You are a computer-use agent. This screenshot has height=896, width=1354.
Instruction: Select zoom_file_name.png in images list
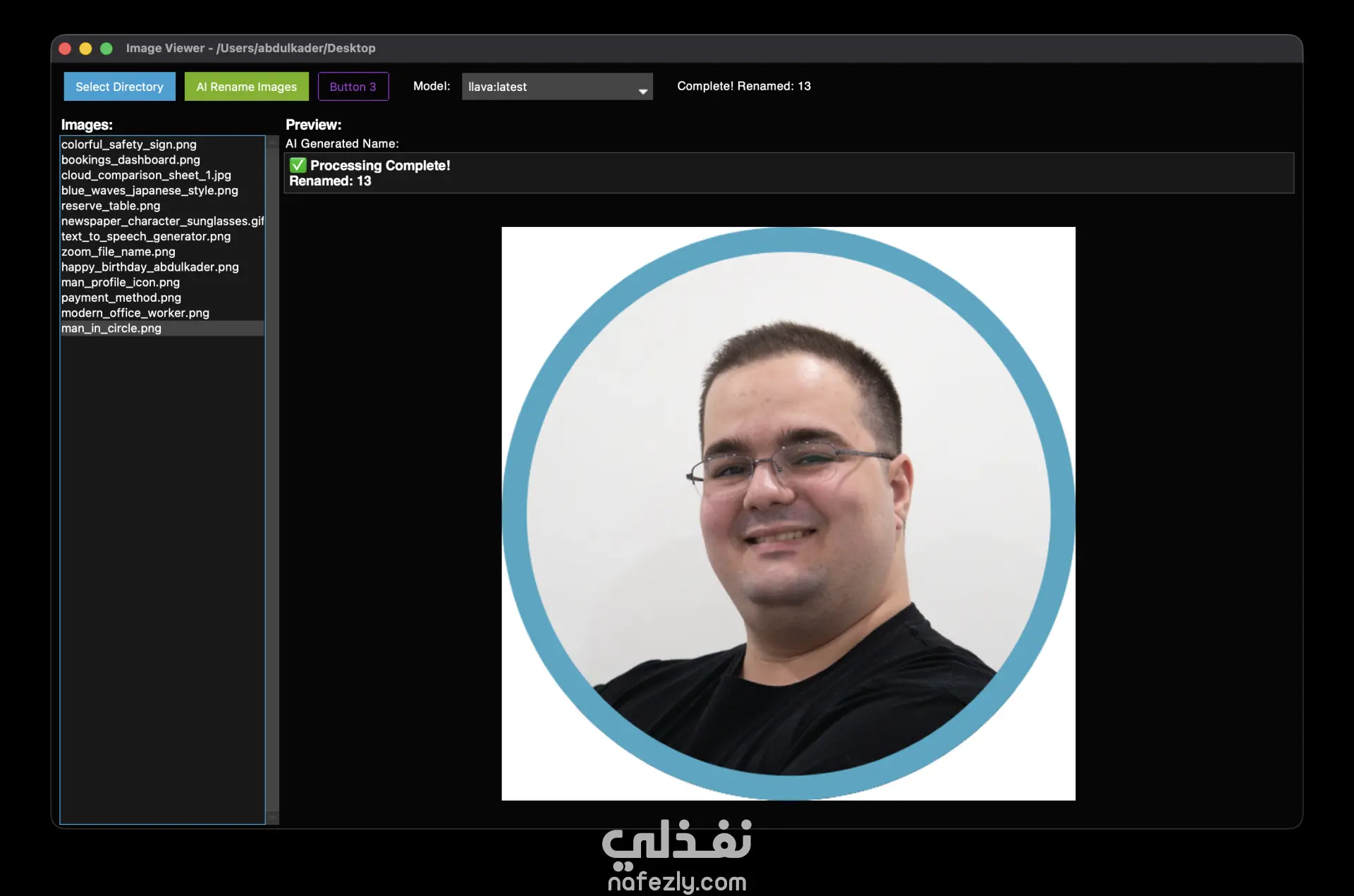click(x=118, y=252)
